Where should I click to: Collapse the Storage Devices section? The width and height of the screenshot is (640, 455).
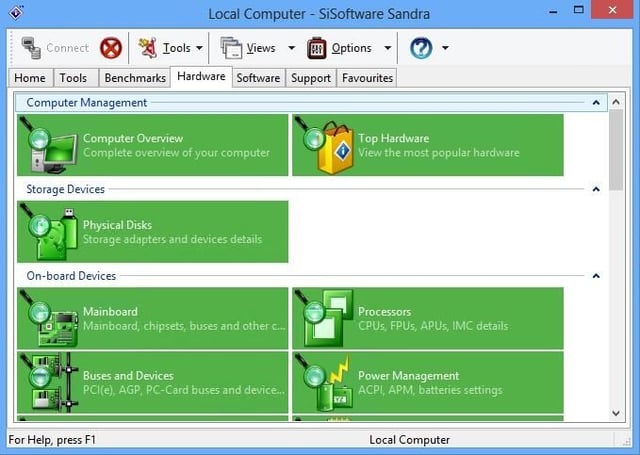pyautogui.click(x=596, y=189)
